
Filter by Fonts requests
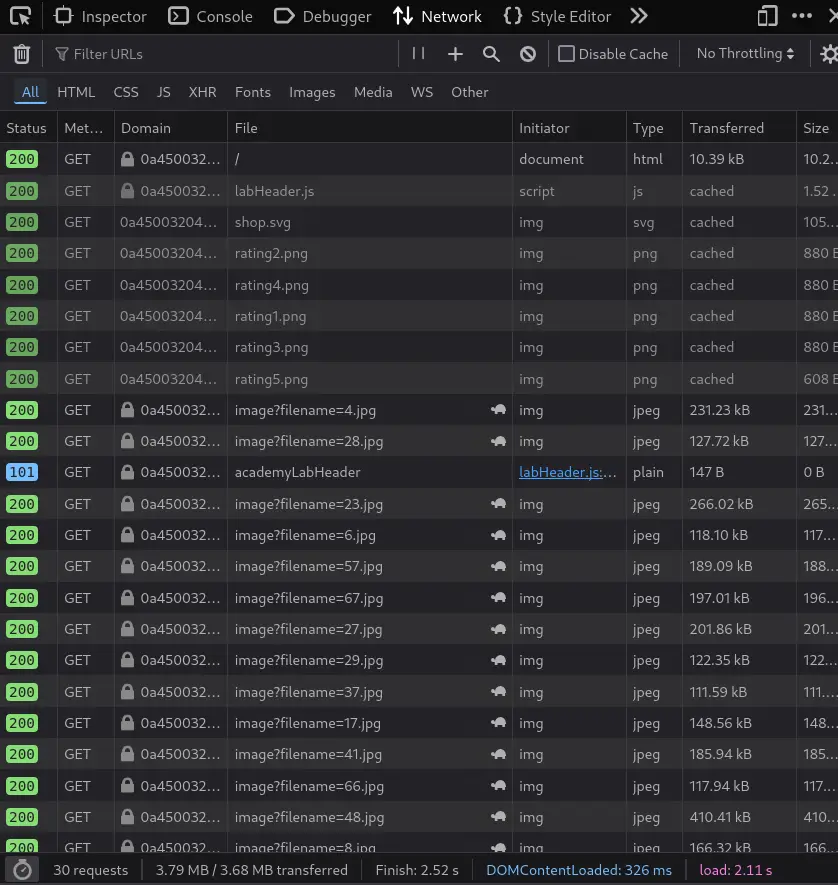tap(253, 92)
